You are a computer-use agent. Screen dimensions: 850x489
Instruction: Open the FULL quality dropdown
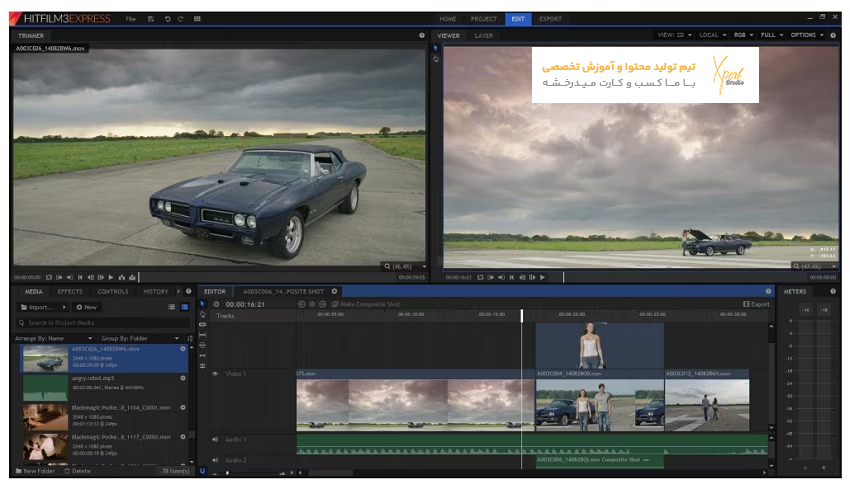pos(772,35)
